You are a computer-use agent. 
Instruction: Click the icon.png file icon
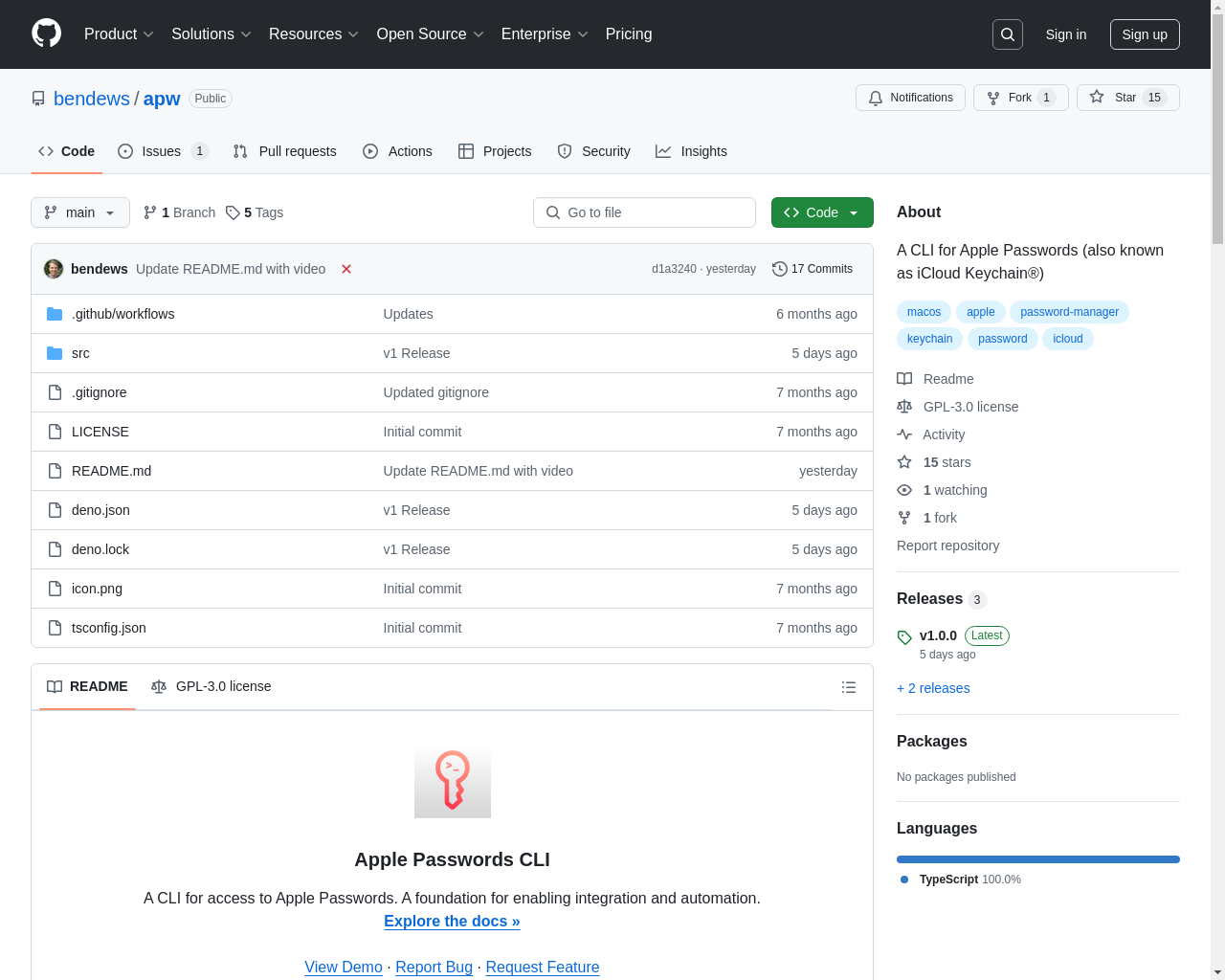pos(55,589)
